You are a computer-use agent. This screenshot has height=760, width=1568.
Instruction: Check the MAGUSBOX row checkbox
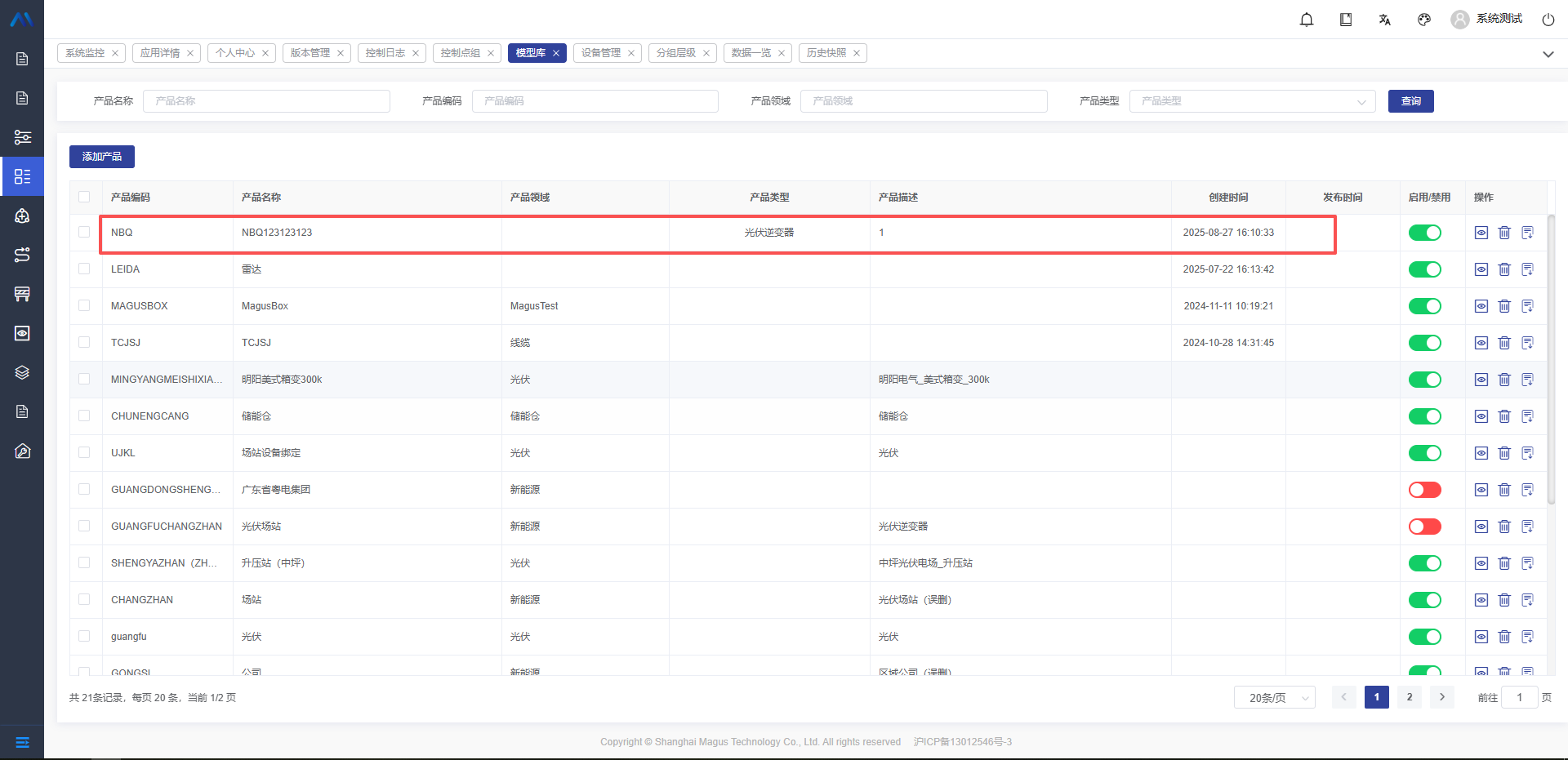(84, 305)
